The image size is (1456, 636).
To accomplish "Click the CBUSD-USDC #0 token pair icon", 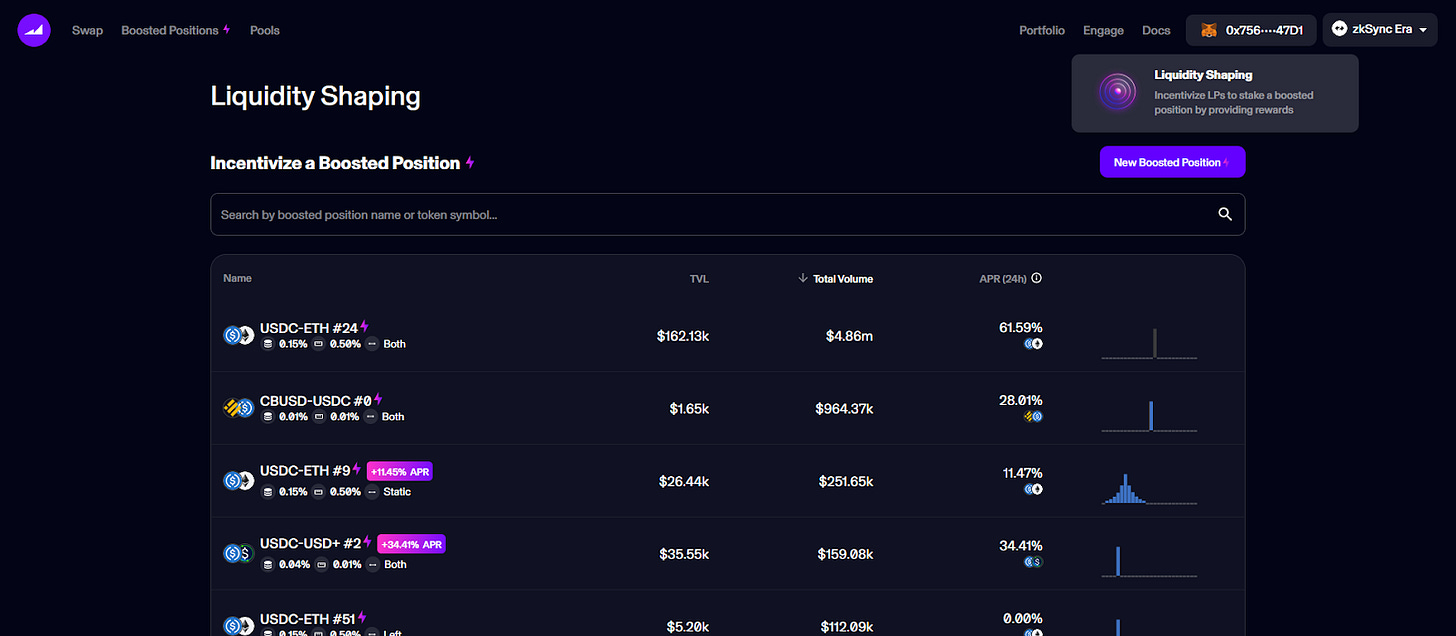I will 238,408.
